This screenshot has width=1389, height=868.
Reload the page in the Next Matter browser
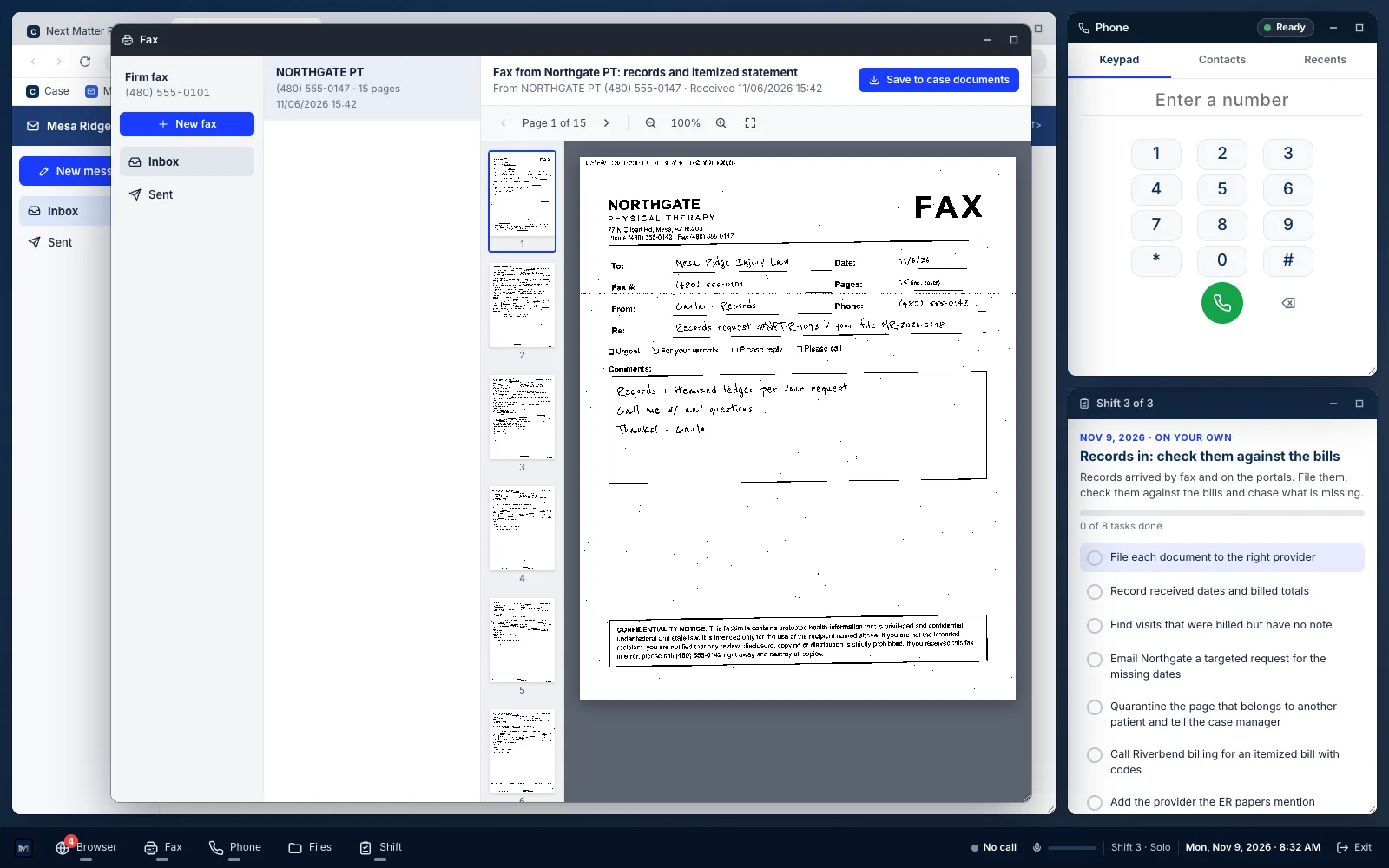(85, 62)
